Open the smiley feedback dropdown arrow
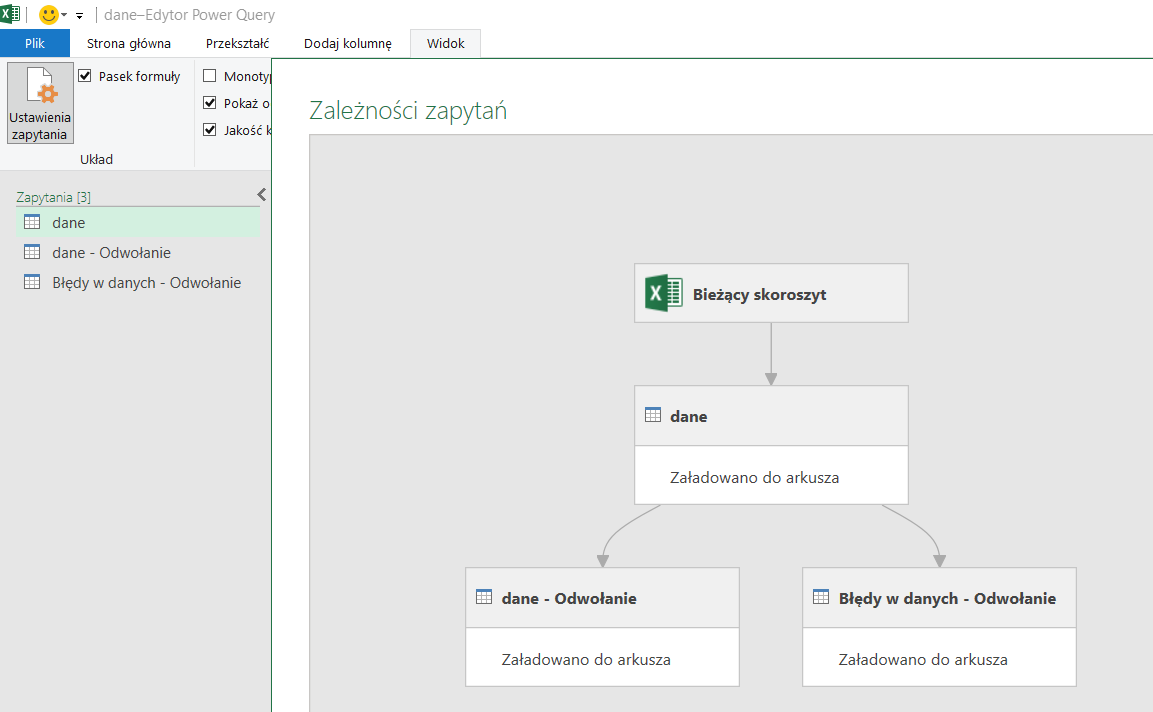The width and height of the screenshot is (1153, 712). tap(64, 16)
